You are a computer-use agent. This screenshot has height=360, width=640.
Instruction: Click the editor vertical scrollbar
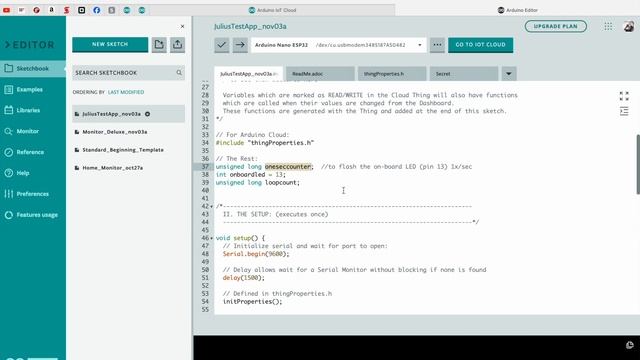tap(638, 164)
